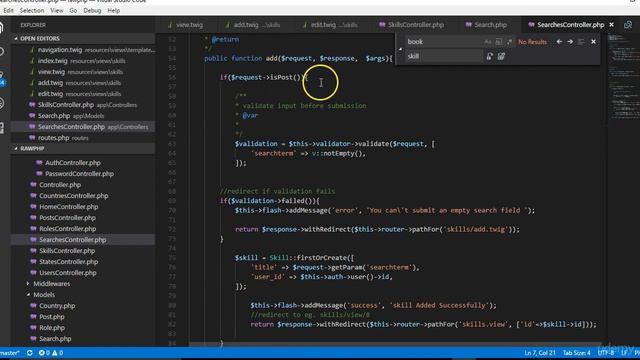Switch to the Search.php tab
The image size is (640, 360).
pos(487,25)
